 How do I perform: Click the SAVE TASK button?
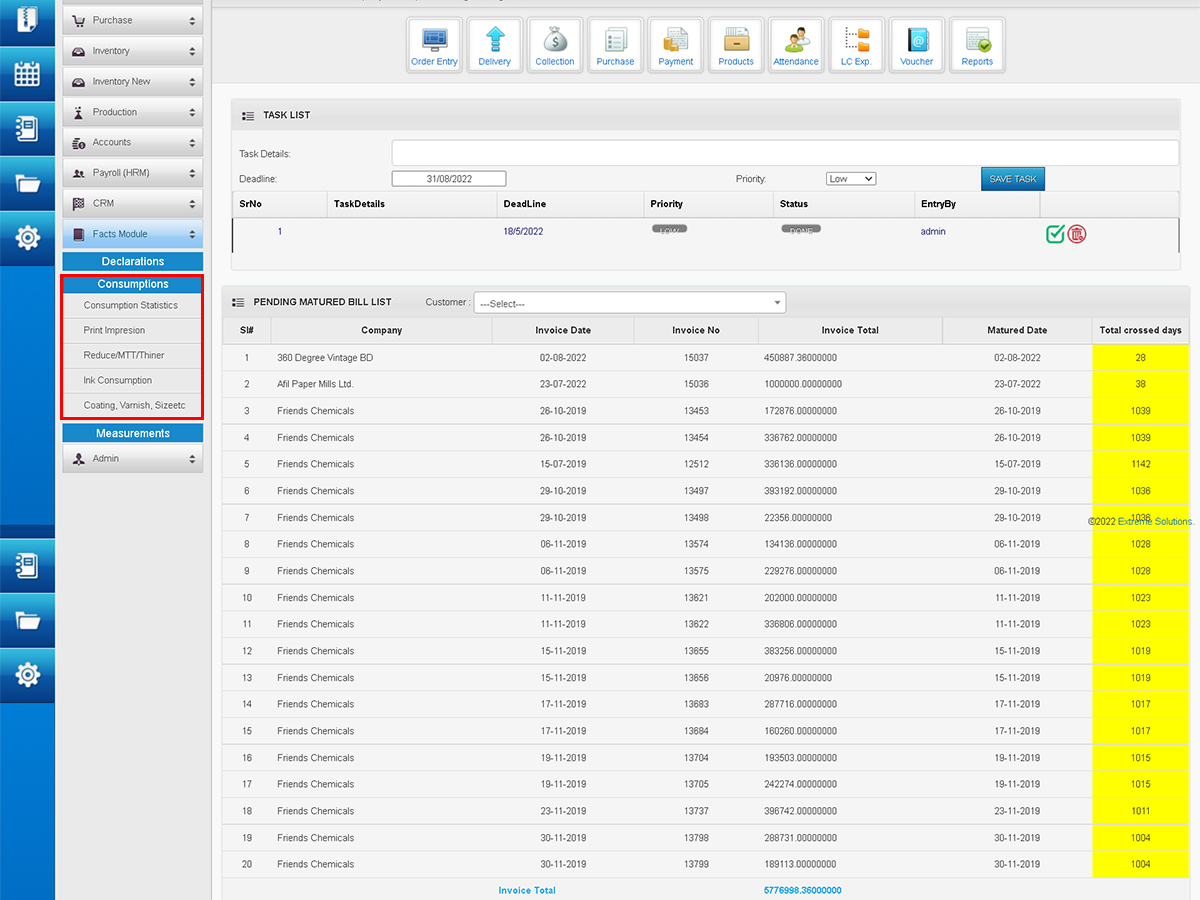point(1012,179)
